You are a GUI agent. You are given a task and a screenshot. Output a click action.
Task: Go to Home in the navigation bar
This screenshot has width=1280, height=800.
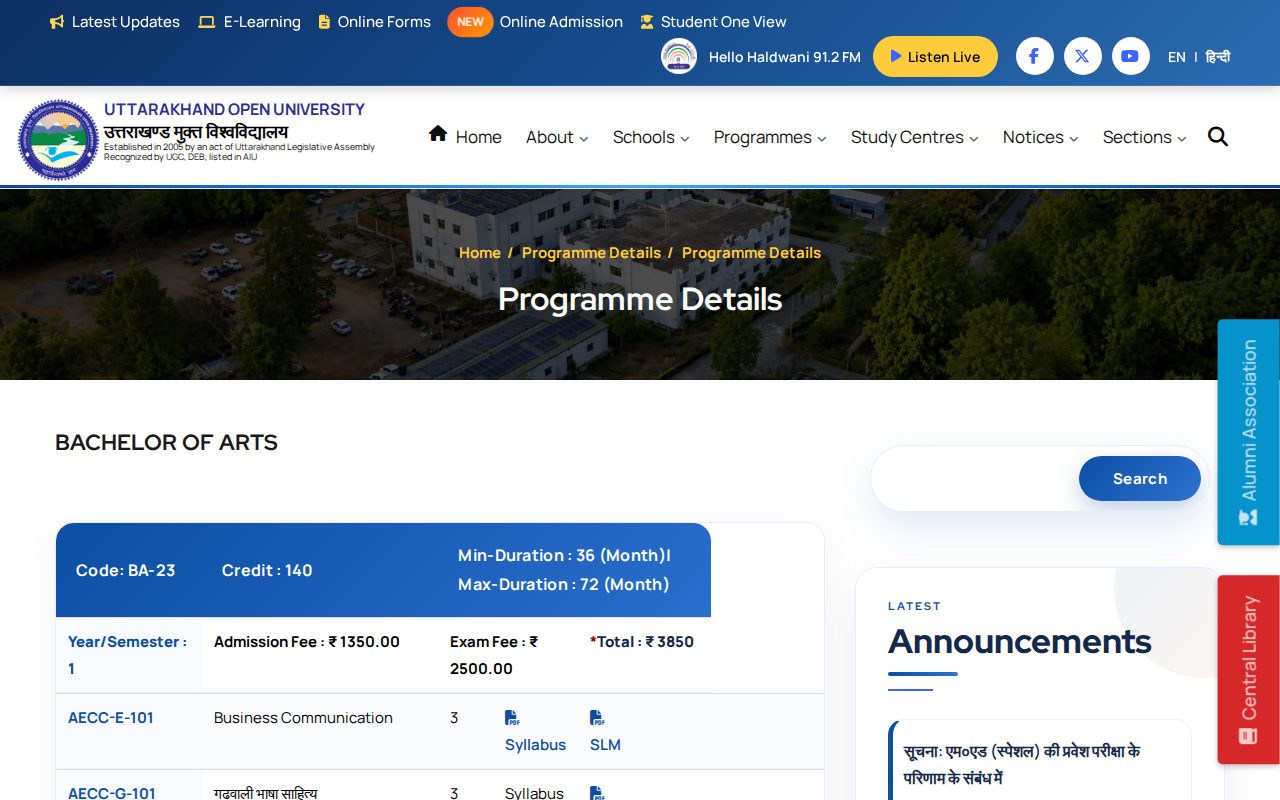pos(479,137)
